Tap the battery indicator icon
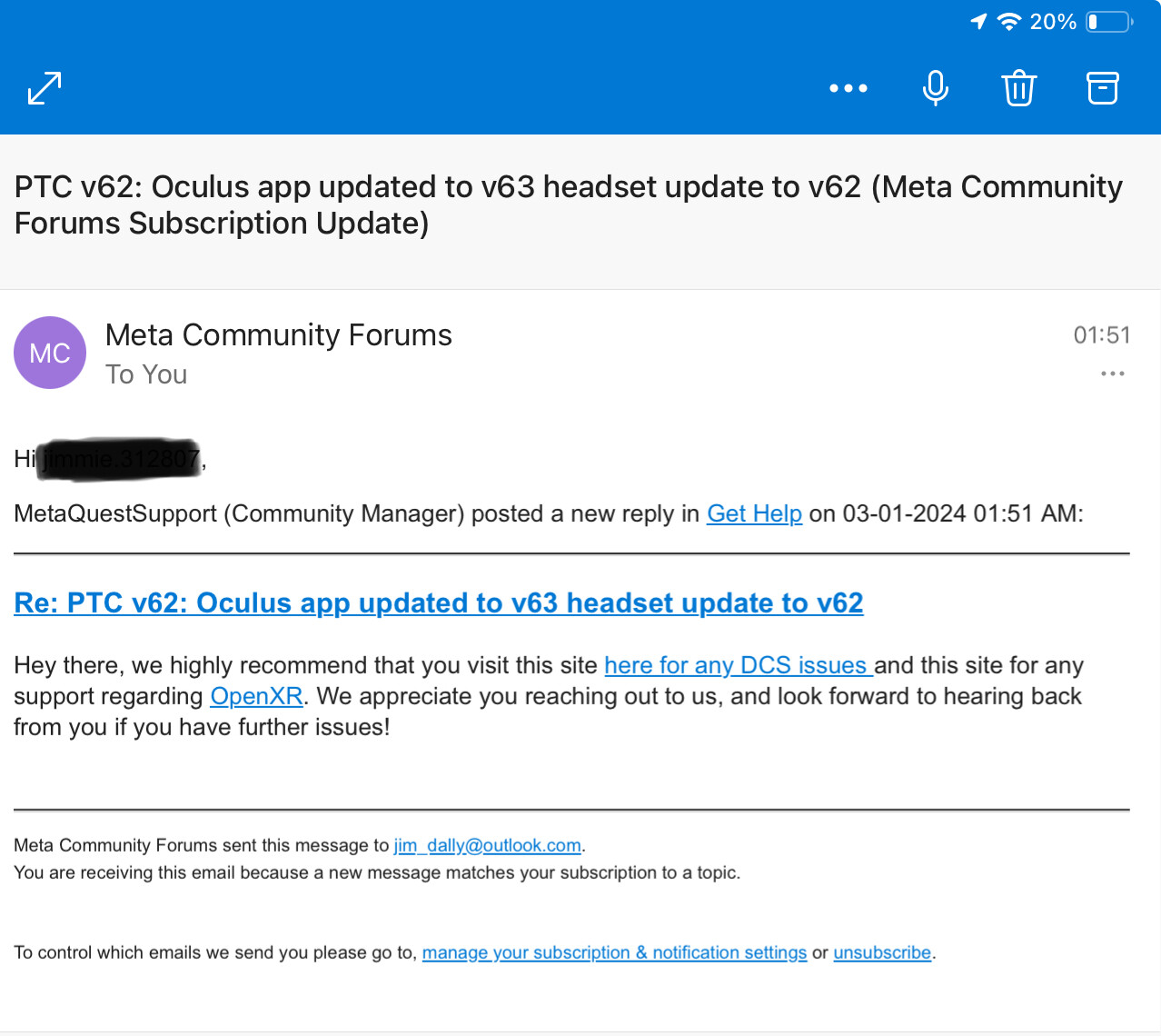Viewport: 1161px width, 1036px height. [x=1110, y=21]
